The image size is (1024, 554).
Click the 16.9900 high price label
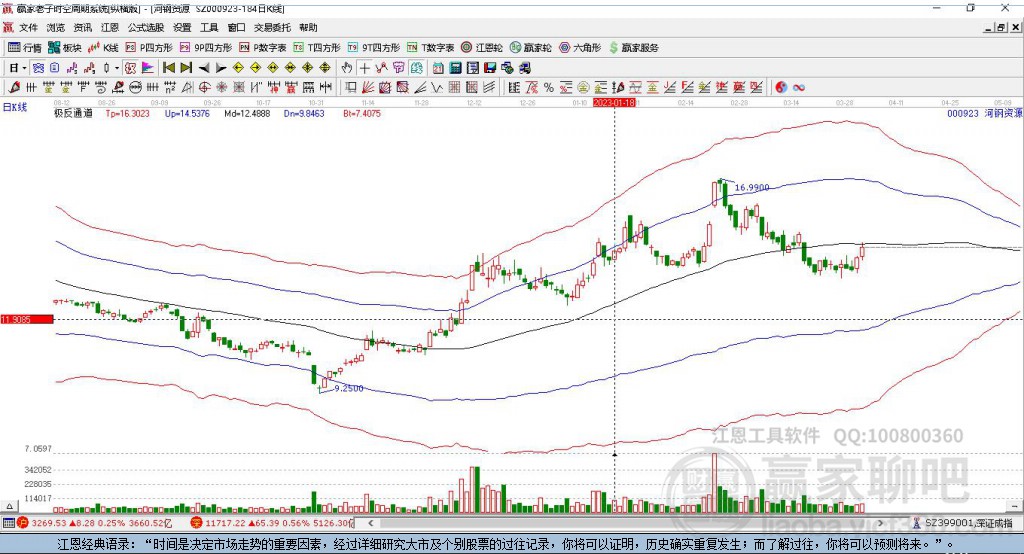point(752,187)
